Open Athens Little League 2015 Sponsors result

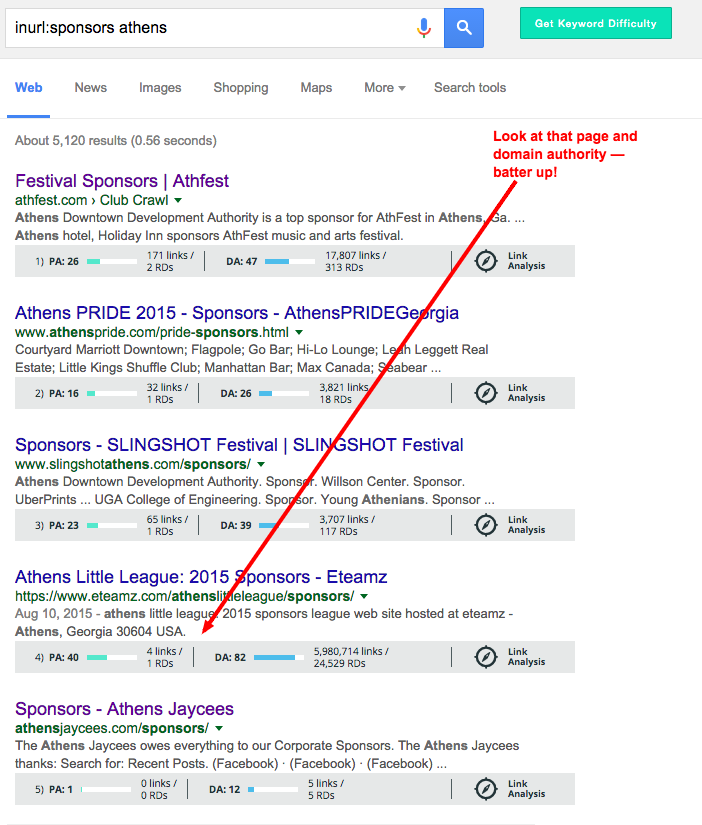pos(201,577)
